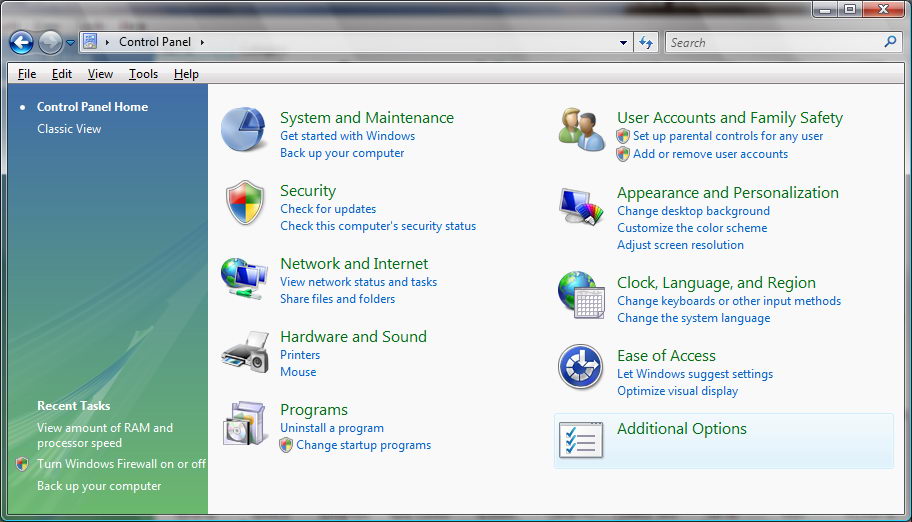Screen dimensions: 912x522
Task: Open the Tools menu
Action: 143,74
